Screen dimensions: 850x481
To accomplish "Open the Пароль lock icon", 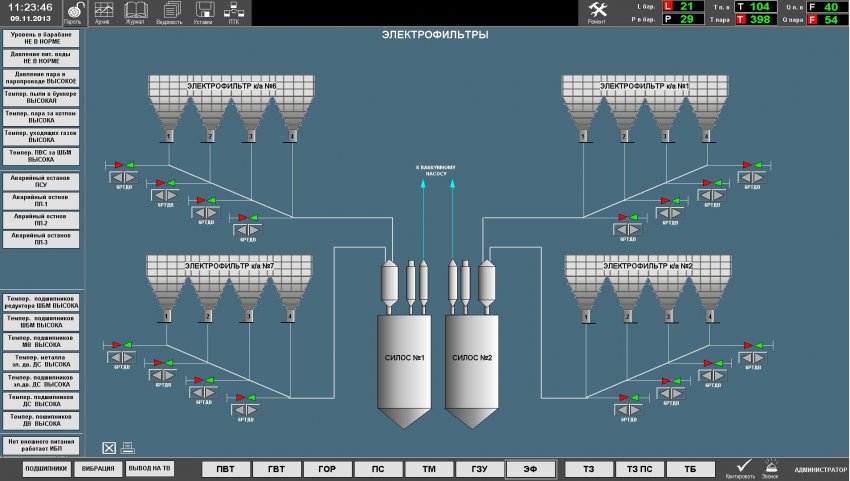I will (73, 12).
